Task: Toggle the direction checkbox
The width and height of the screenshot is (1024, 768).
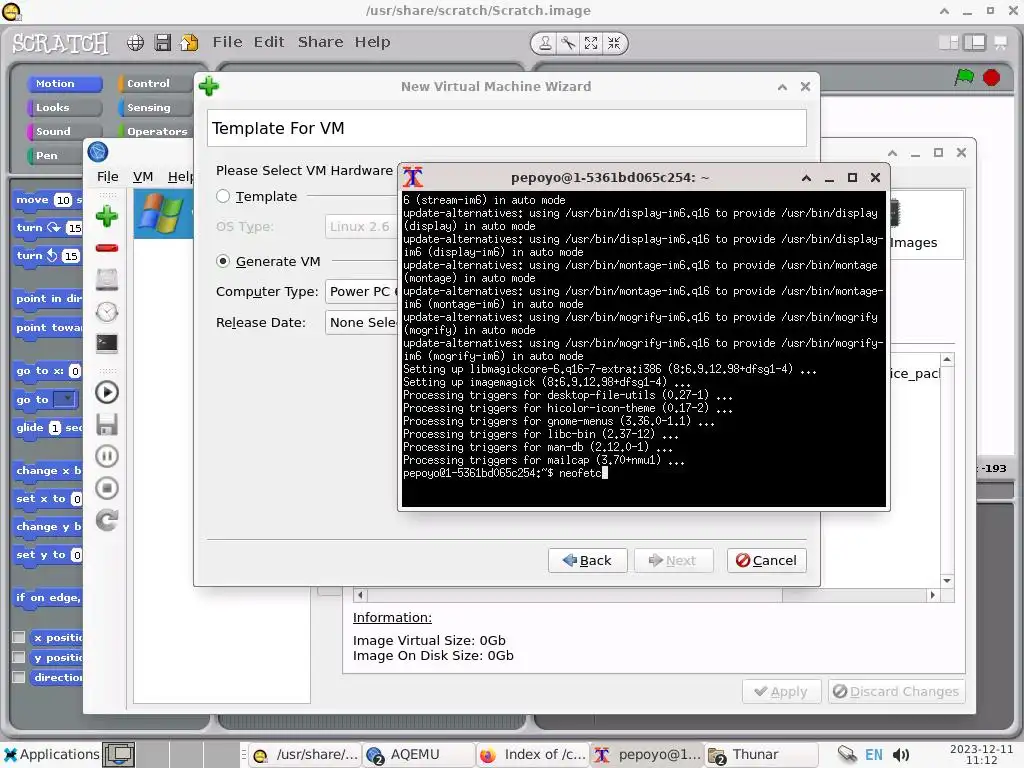Action: tap(19, 677)
